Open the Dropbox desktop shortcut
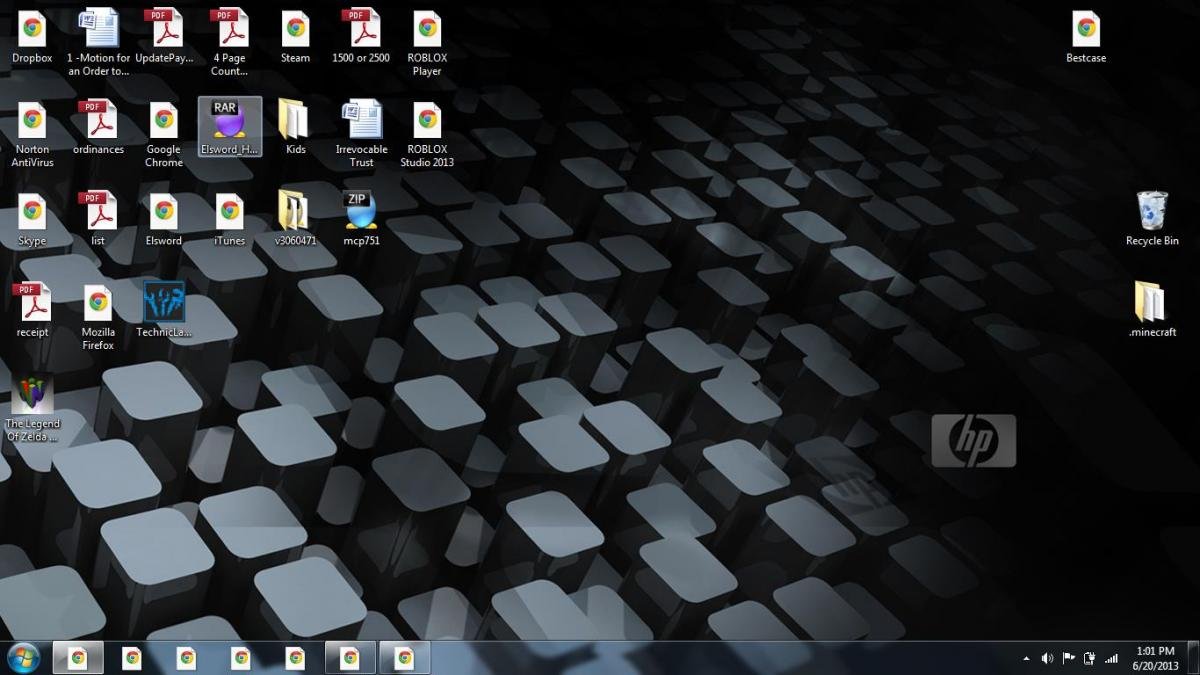This screenshot has height=675, width=1200. [x=32, y=38]
